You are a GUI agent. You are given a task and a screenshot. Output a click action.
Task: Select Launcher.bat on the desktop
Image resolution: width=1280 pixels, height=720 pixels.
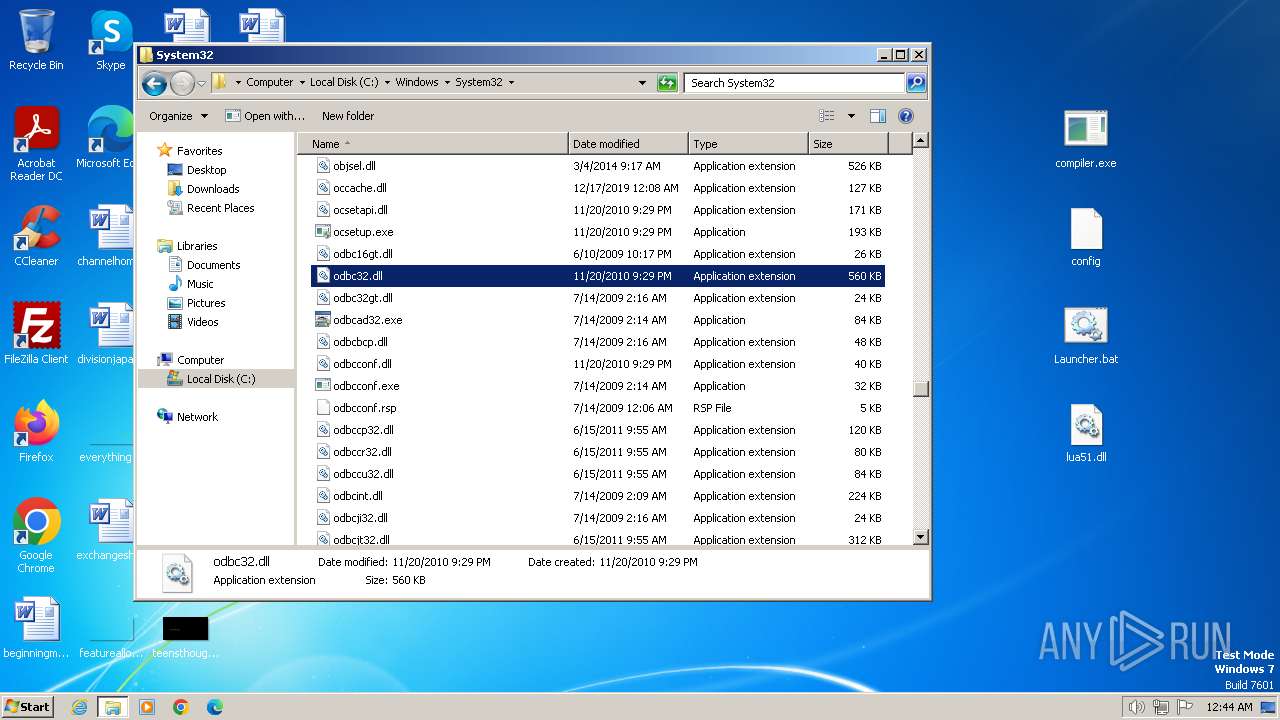point(1086,334)
